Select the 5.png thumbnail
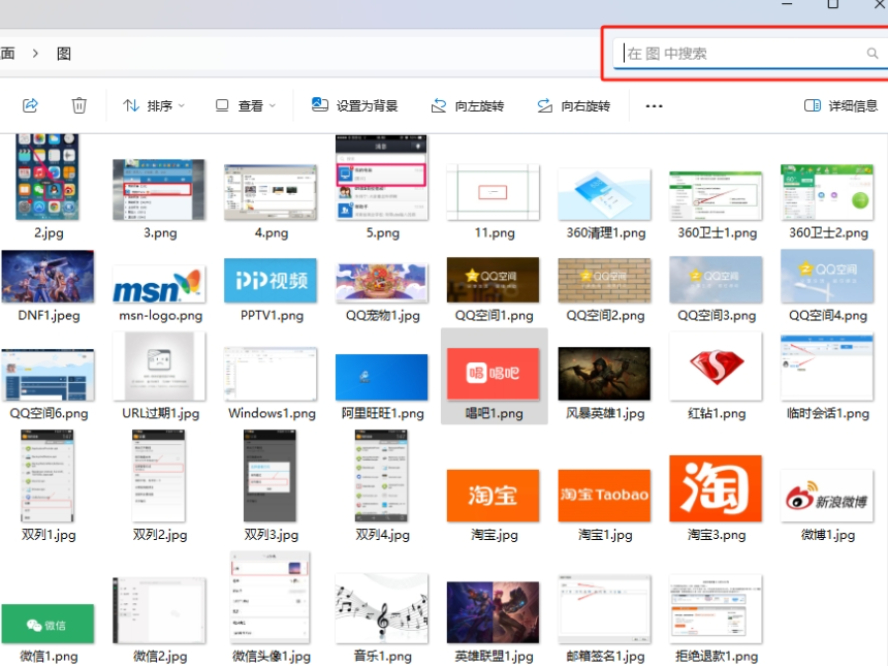Viewport: 888px width, 666px height. [x=382, y=177]
